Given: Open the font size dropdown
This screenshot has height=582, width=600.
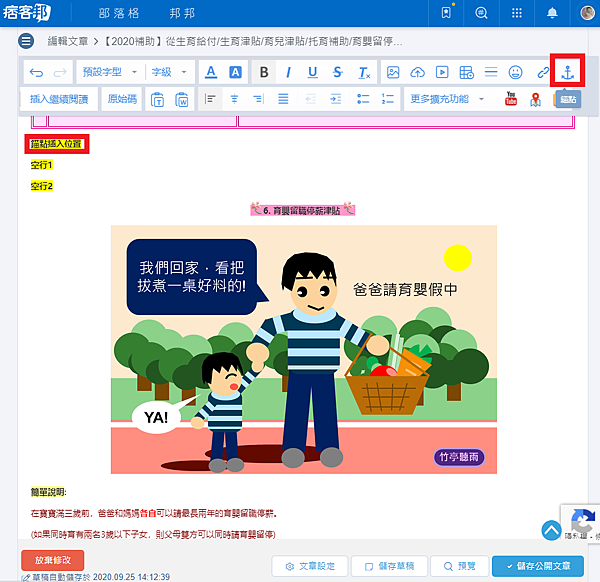Looking at the screenshot, I should tap(169, 72).
